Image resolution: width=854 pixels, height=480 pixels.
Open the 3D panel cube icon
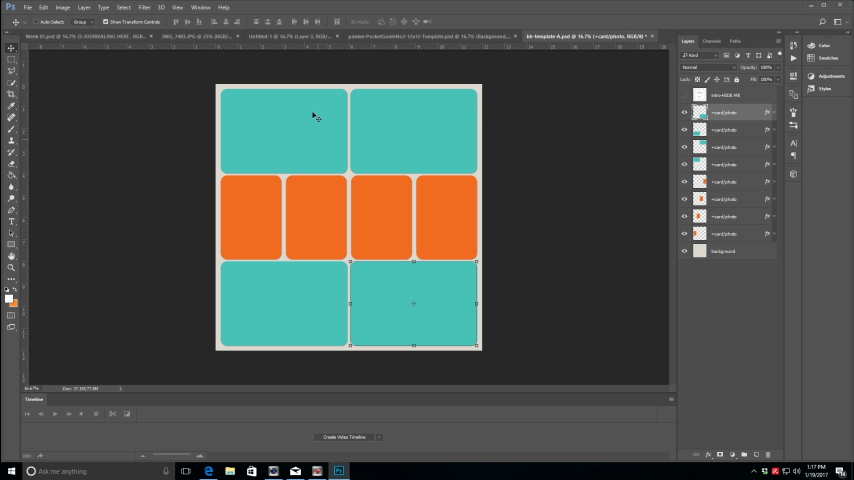(x=794, y=174)
